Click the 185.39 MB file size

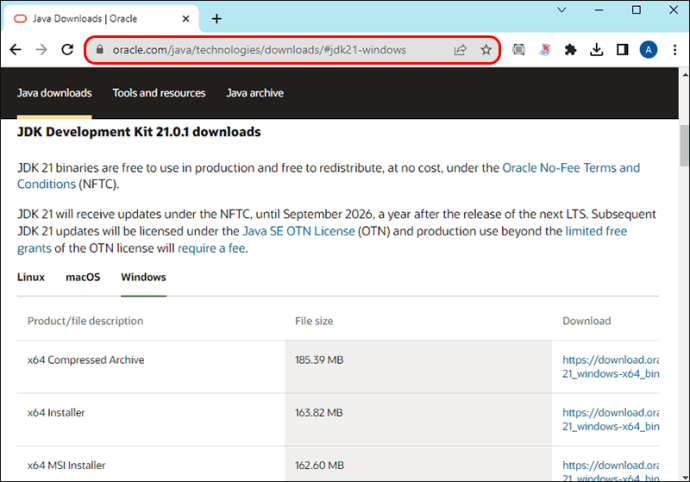tap(319, 360)
